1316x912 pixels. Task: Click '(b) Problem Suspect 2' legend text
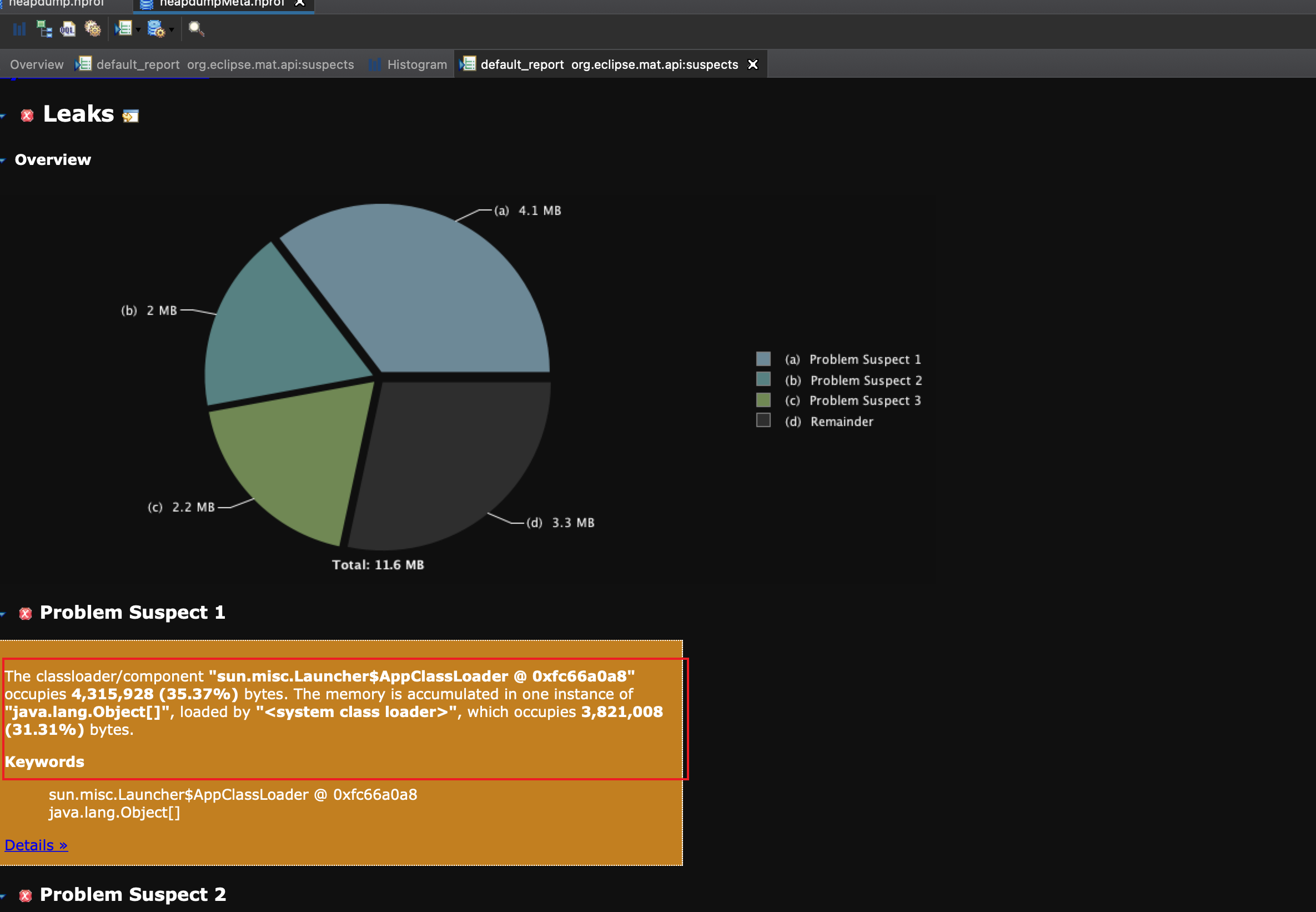853,380
